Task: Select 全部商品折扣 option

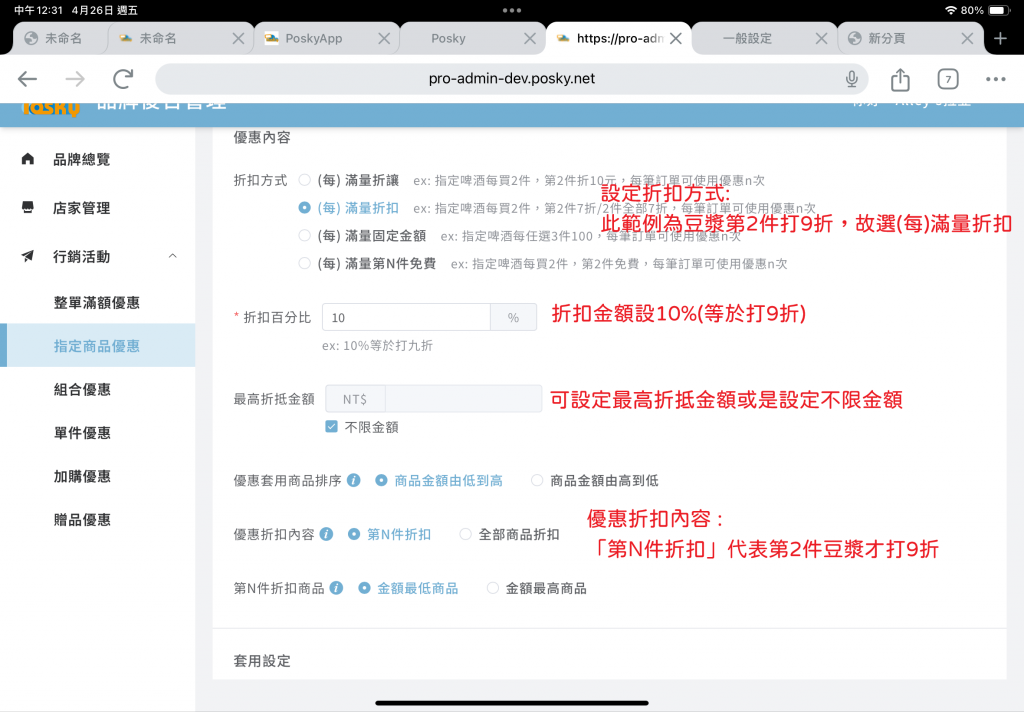Action: pyautogui.click(x=465, y=534)
